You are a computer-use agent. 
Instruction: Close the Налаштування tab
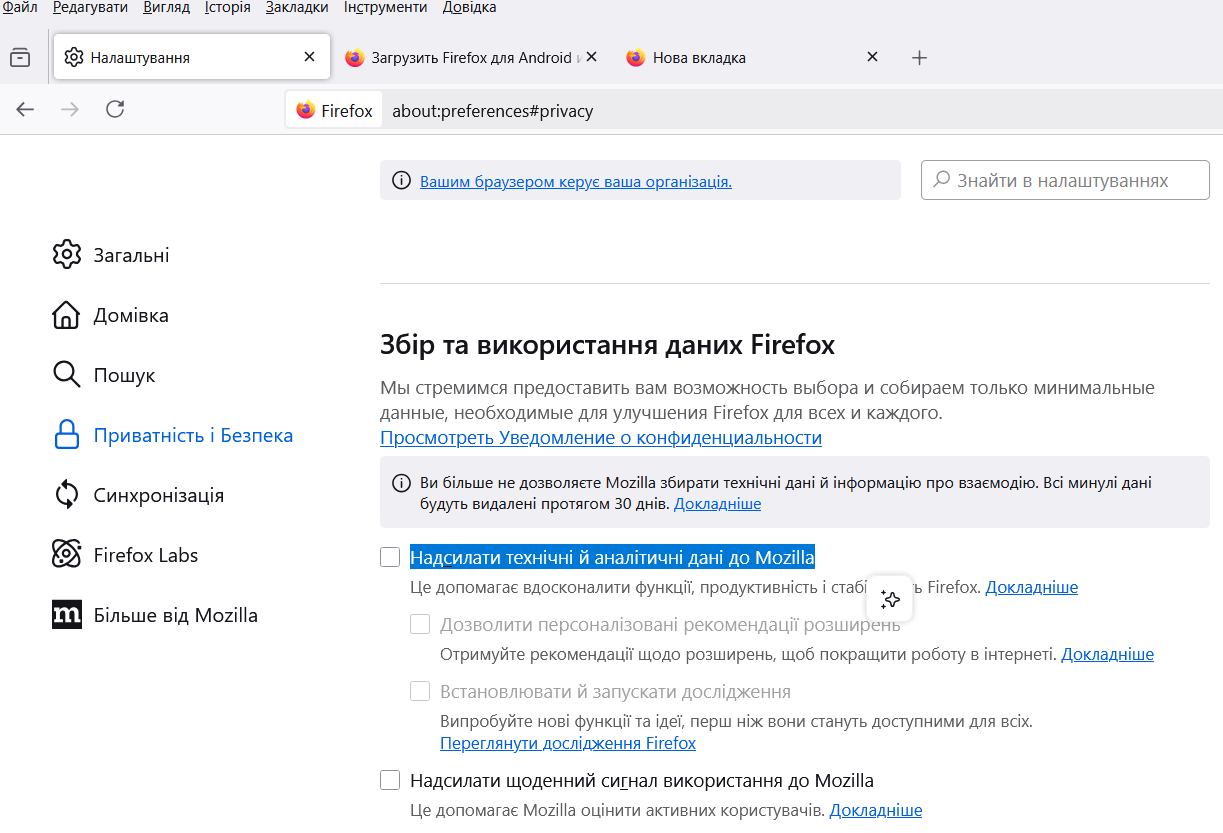click(x=309, y=57)
